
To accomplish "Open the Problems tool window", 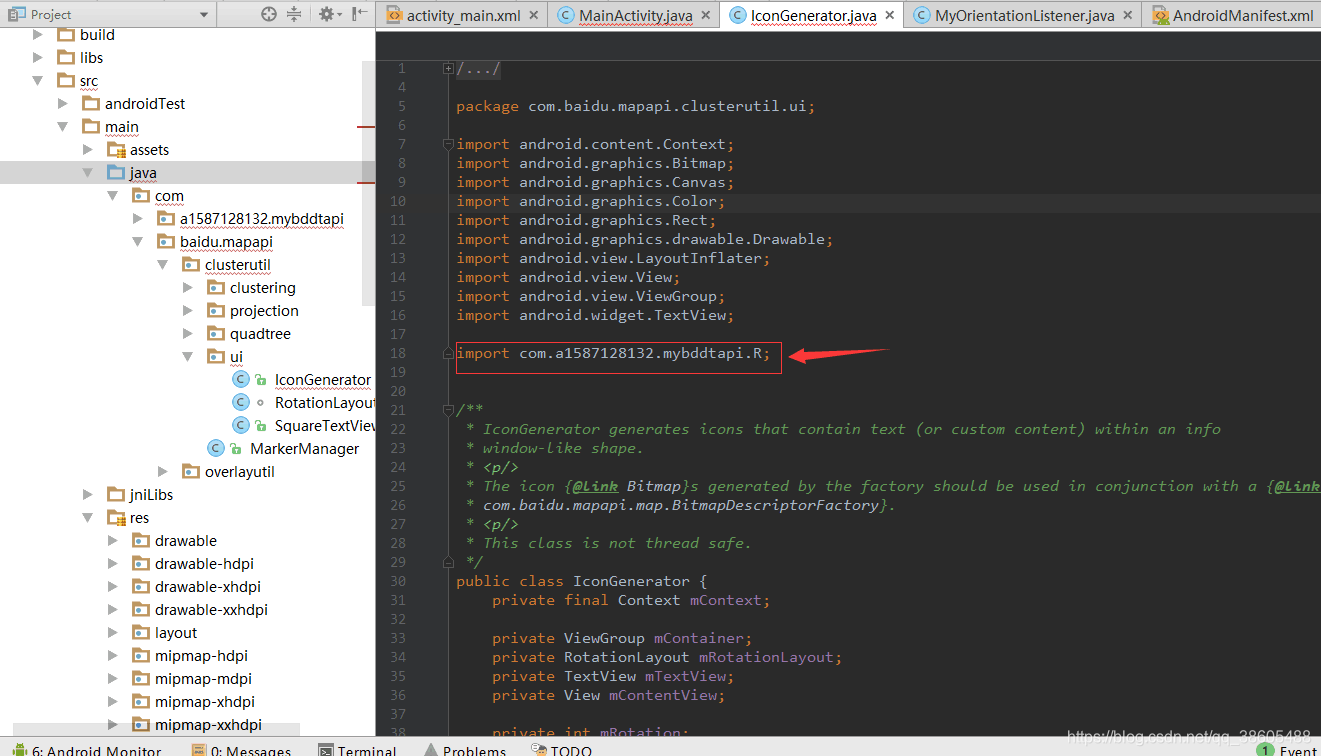I will [464, 750].
